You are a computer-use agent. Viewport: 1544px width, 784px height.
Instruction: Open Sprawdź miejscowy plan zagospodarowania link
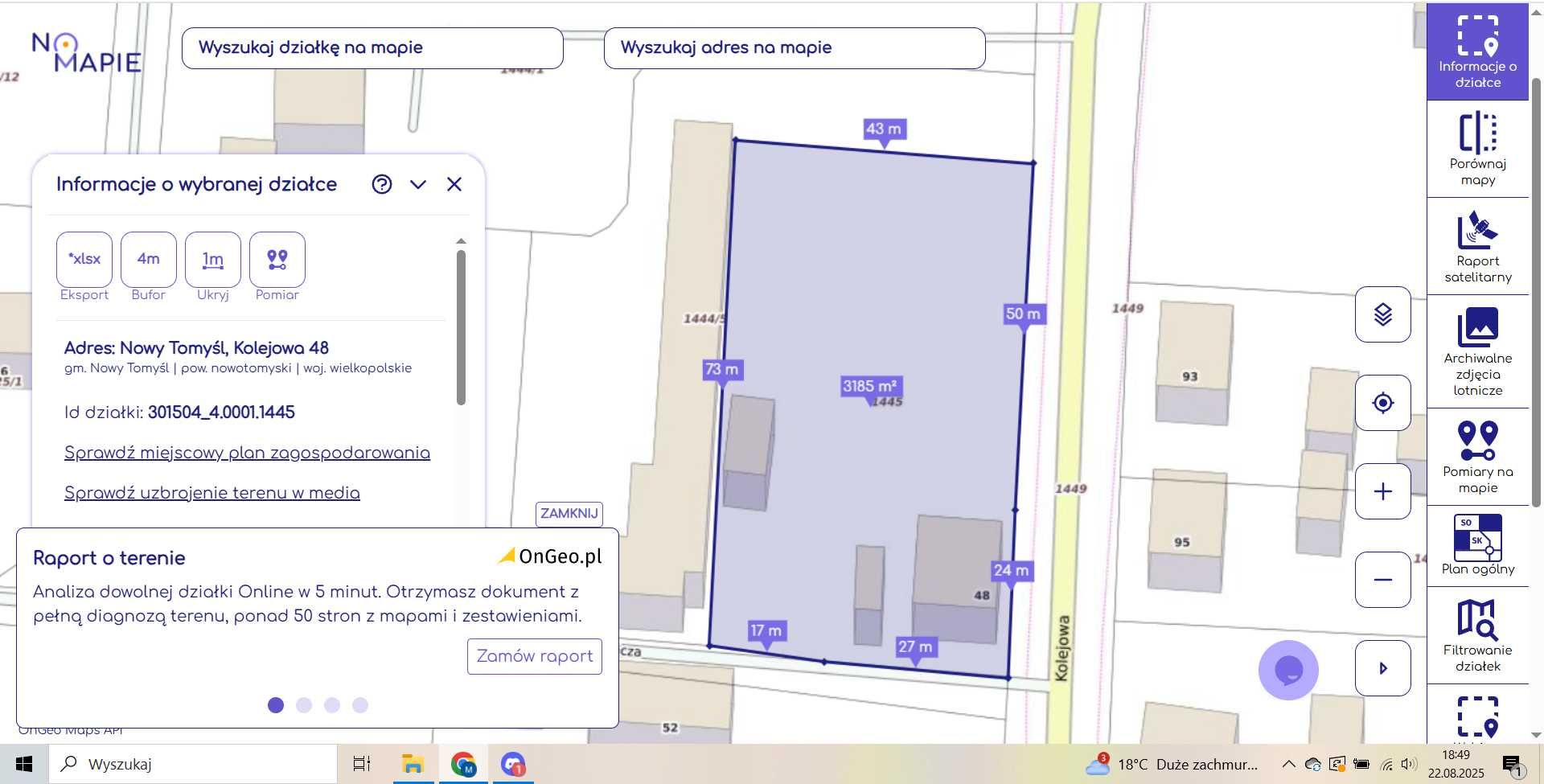click(247, 453)
